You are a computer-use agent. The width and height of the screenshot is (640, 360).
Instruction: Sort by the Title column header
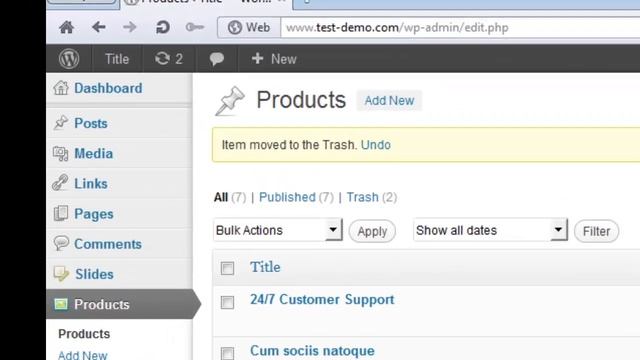point(265,267)
